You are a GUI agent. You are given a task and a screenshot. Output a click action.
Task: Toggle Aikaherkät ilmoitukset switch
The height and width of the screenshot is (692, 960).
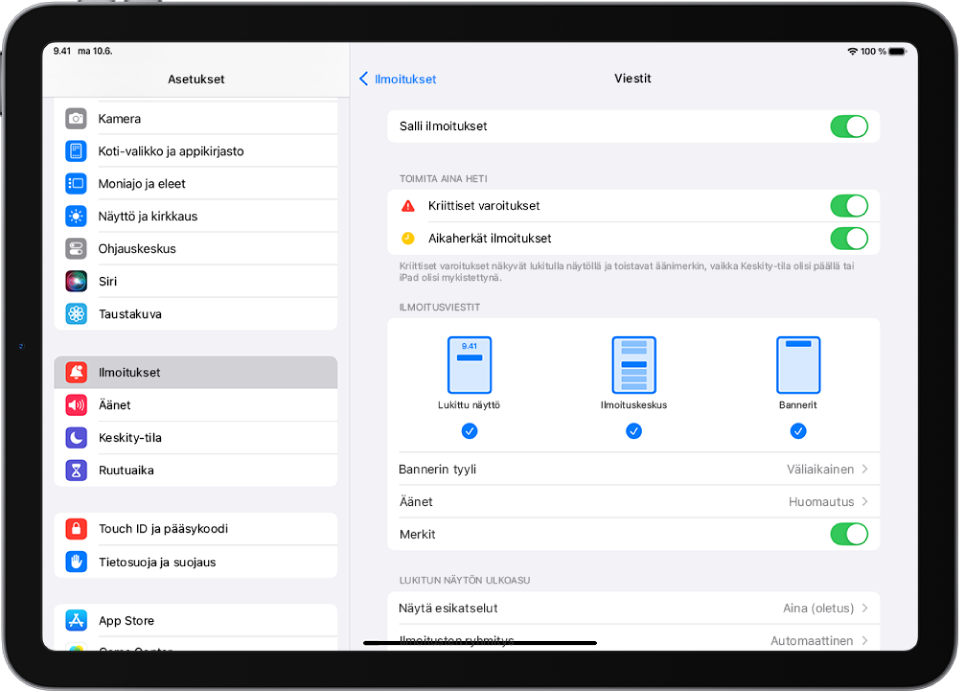(x=849, y=238)
